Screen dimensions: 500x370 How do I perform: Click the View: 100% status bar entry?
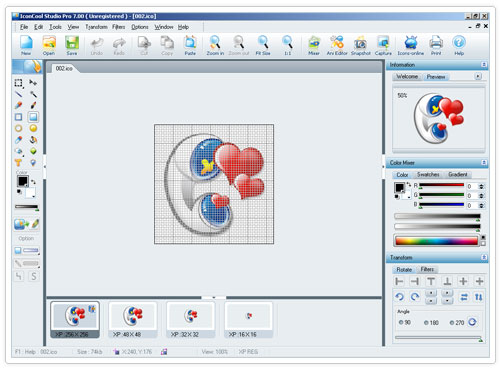[215, 352]
